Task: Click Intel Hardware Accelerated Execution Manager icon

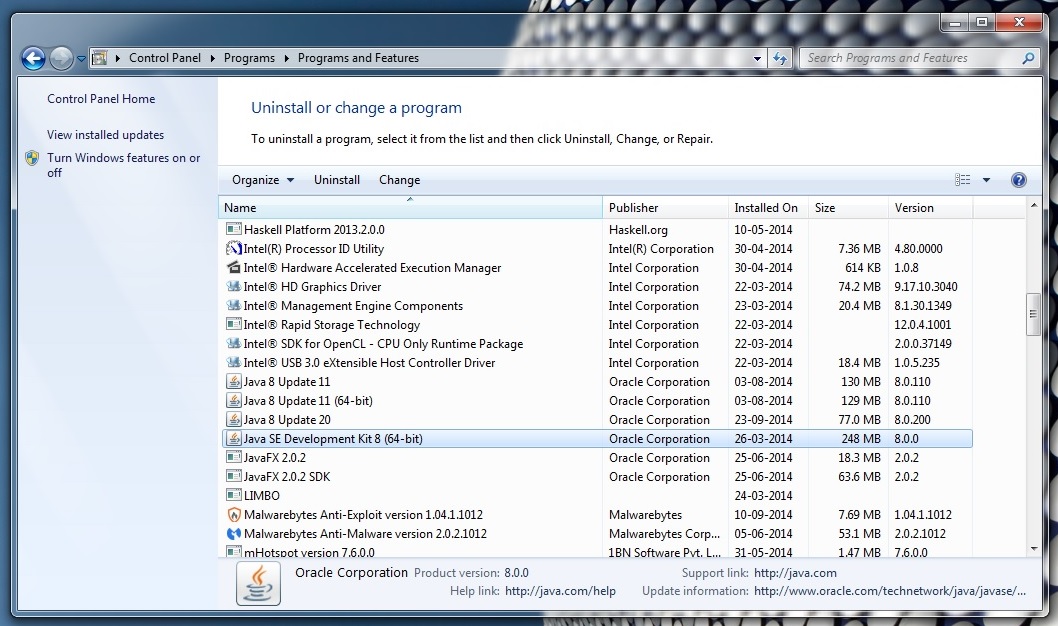Action: click(233, 267)
